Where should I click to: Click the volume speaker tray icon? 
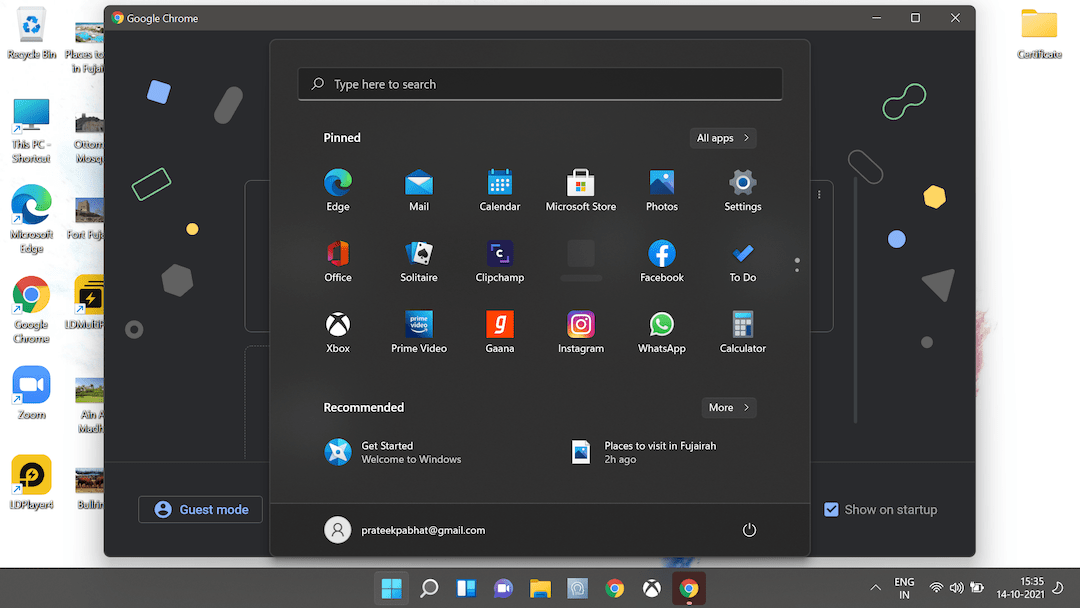[957, 588]
